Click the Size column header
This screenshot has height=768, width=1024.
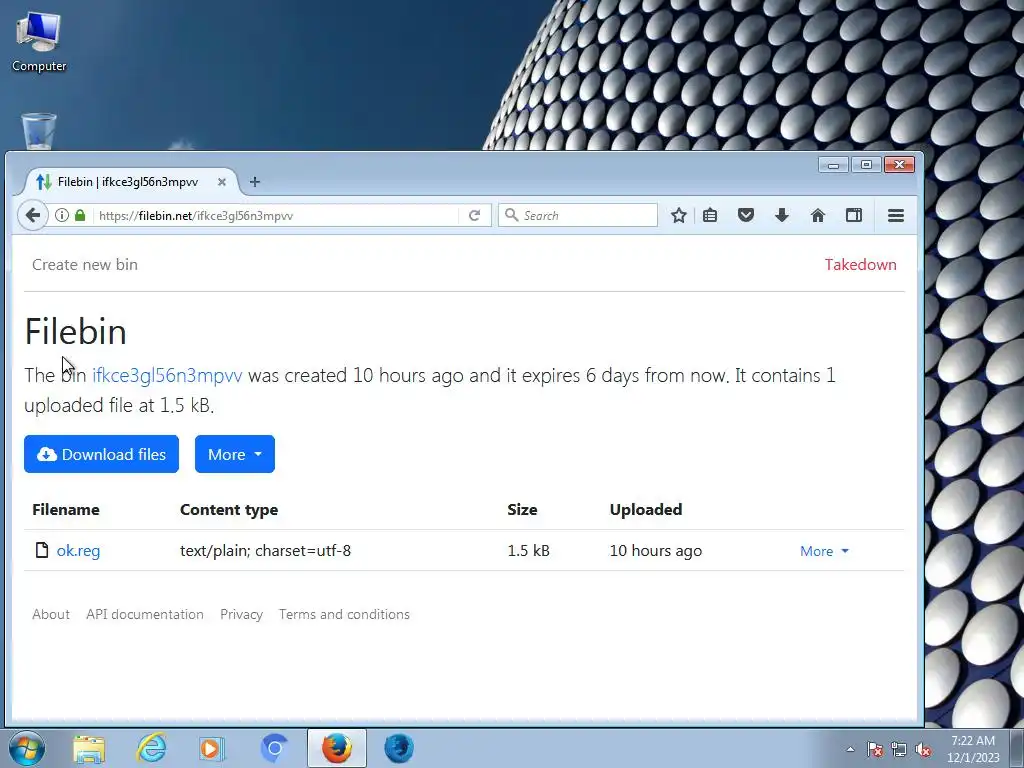pyautogui.click(x=522, y=509)
